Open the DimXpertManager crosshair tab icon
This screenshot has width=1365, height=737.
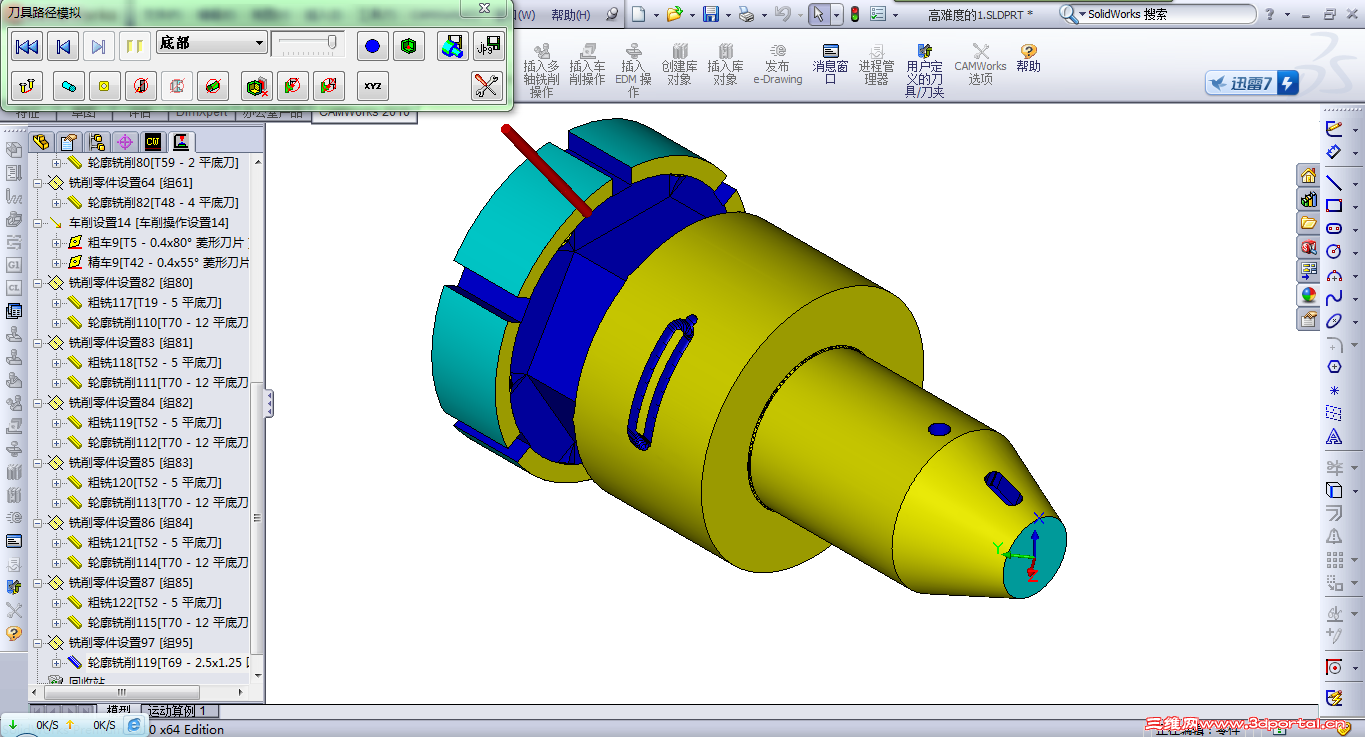[x=125, y=141]
